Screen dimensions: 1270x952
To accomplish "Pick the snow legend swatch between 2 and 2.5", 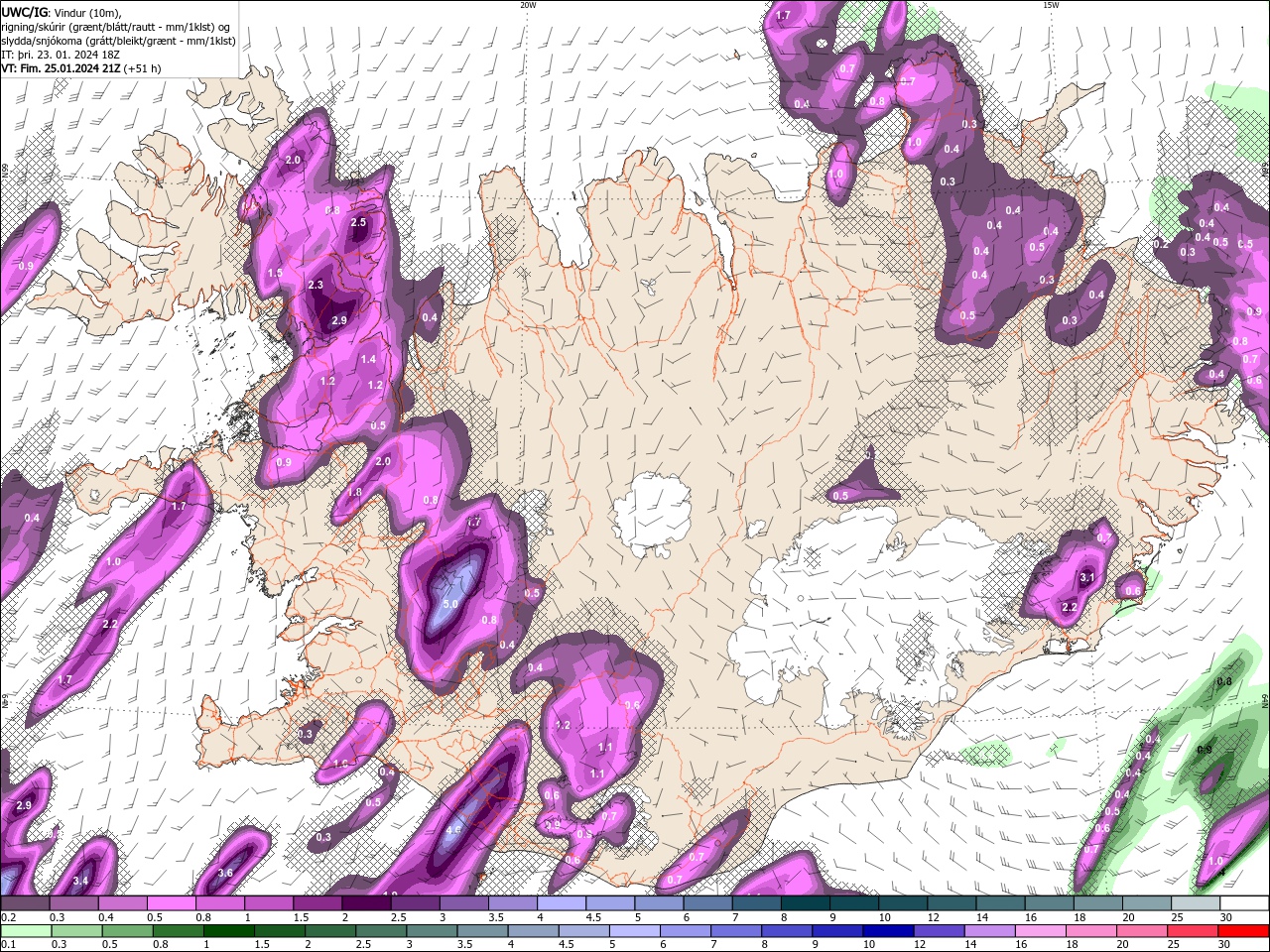I will click(366, 903).
